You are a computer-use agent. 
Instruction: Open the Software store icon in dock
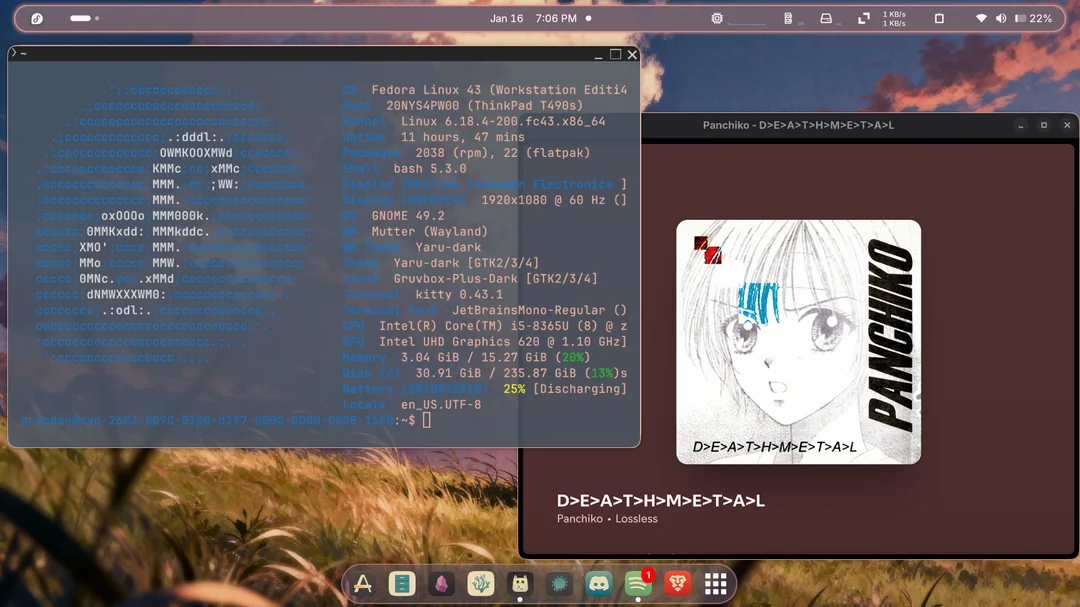(x=363, y=584)
